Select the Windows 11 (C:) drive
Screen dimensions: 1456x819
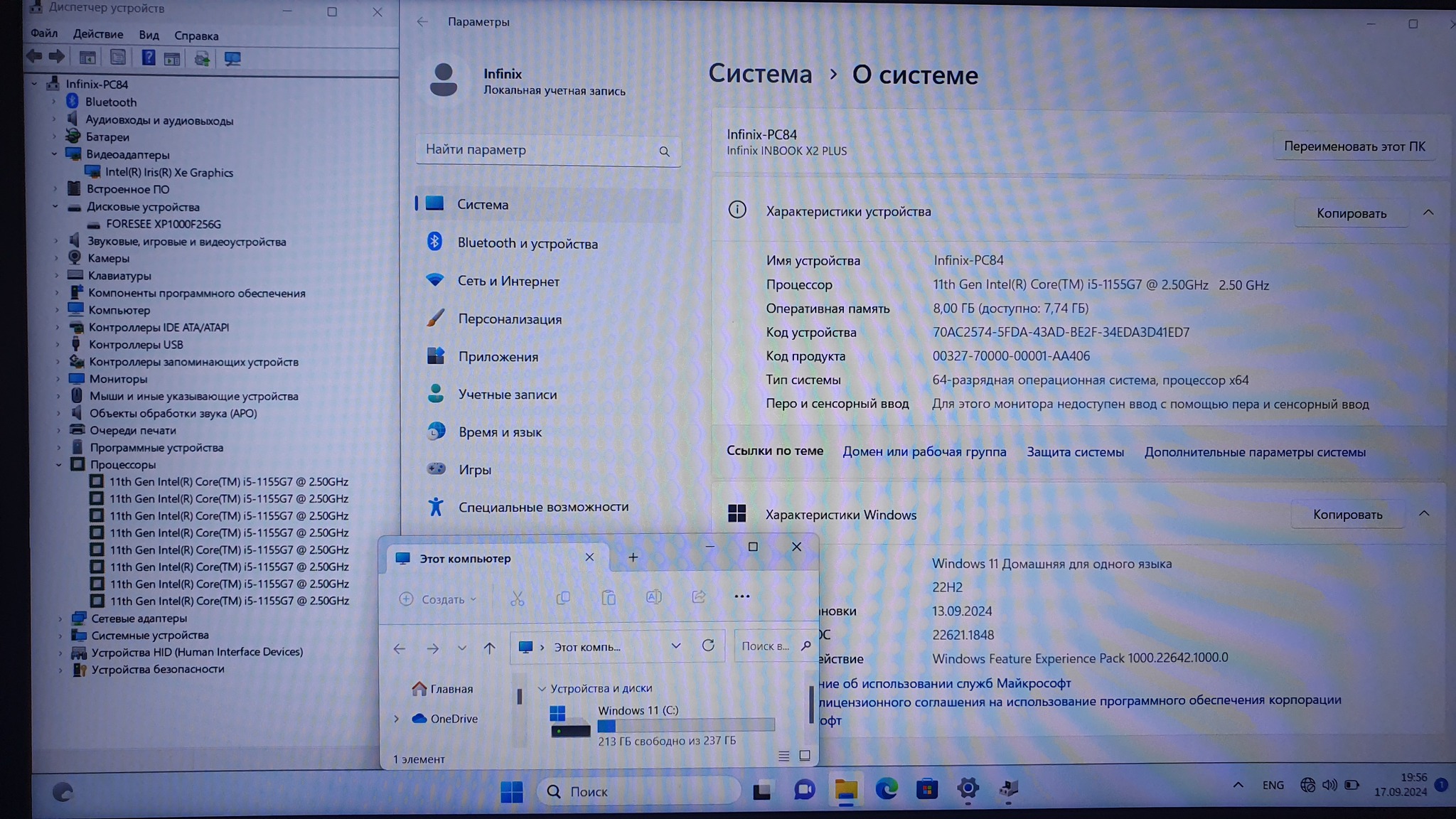point(638,710)
